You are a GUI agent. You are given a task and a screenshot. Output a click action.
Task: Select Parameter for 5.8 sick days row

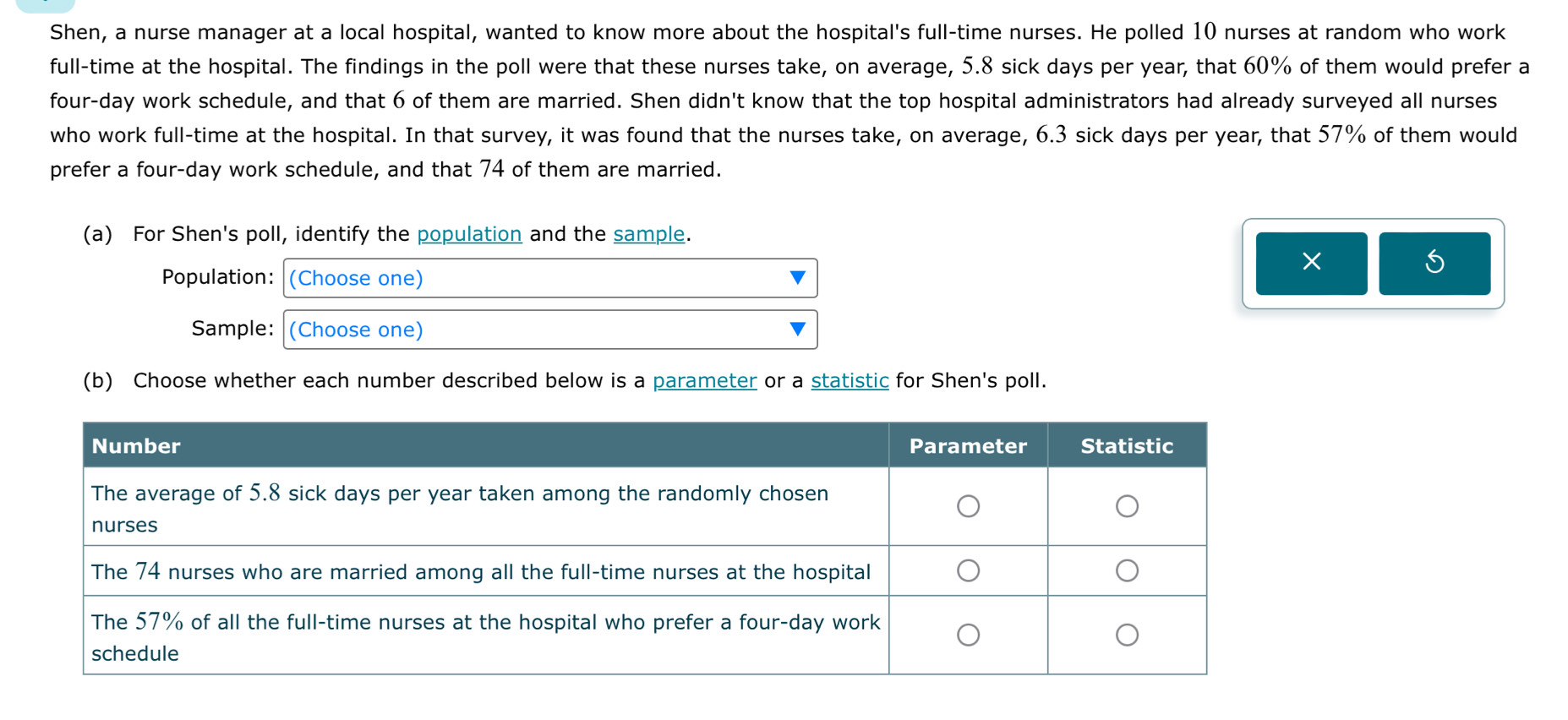click(x=968, y=506)
